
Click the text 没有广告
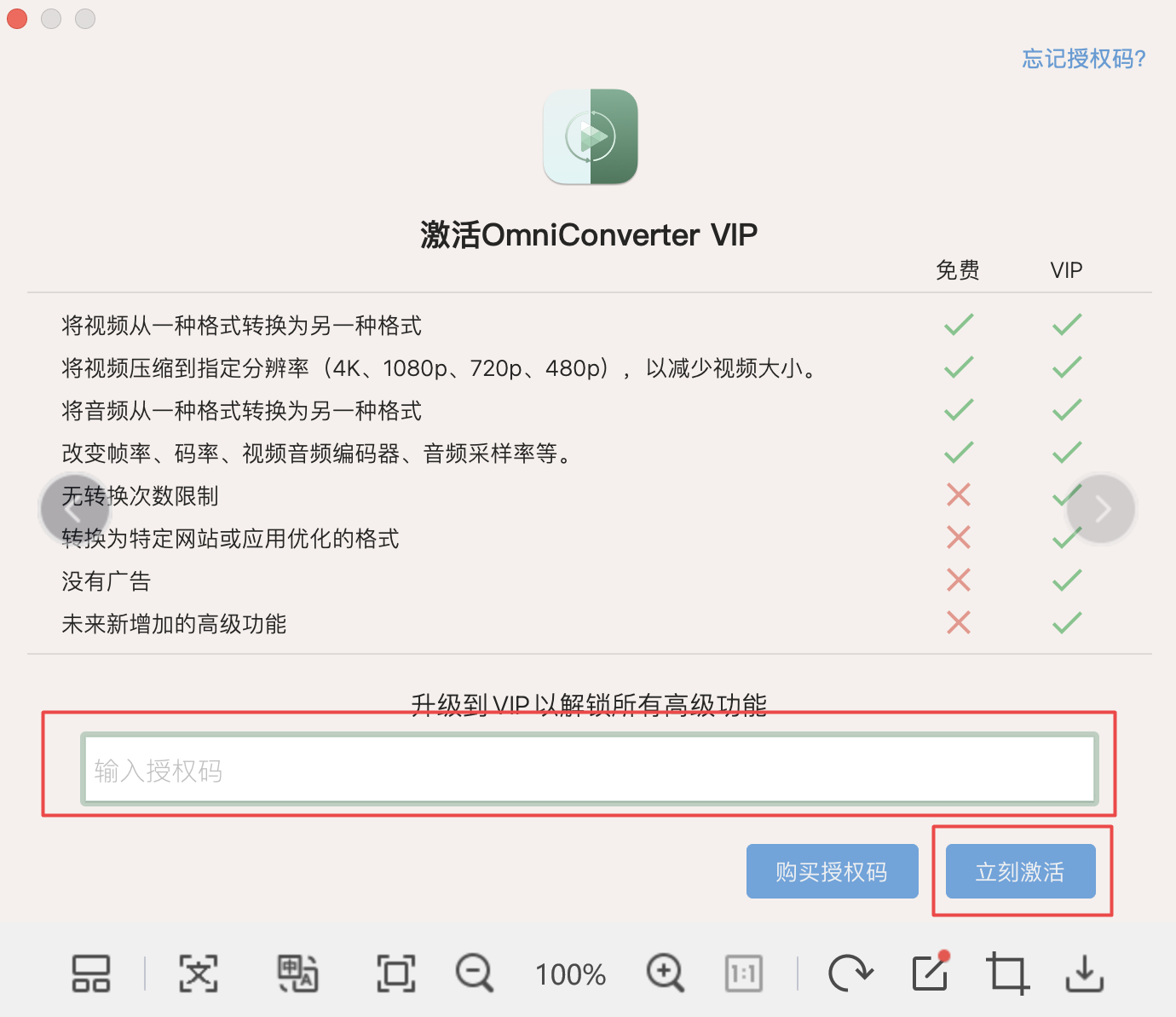pyautogui.click(x=106, y=581)
